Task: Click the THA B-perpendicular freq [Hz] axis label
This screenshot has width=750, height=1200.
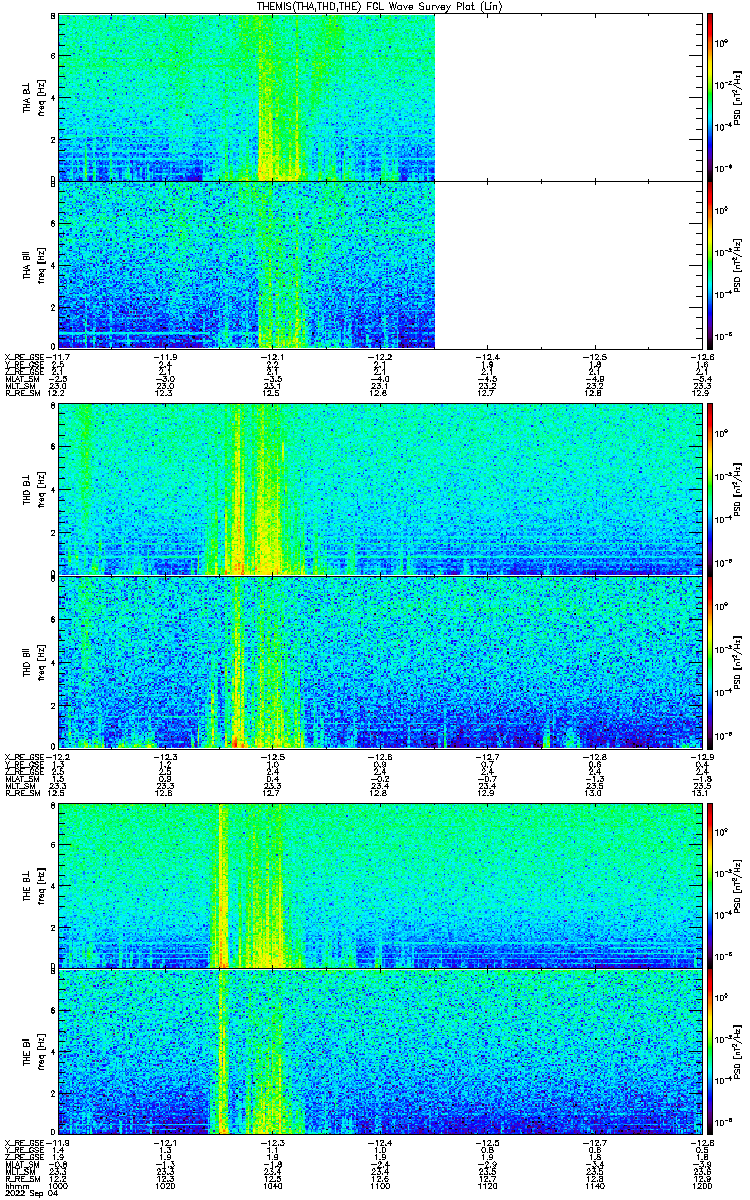Action: pos(40,97)
